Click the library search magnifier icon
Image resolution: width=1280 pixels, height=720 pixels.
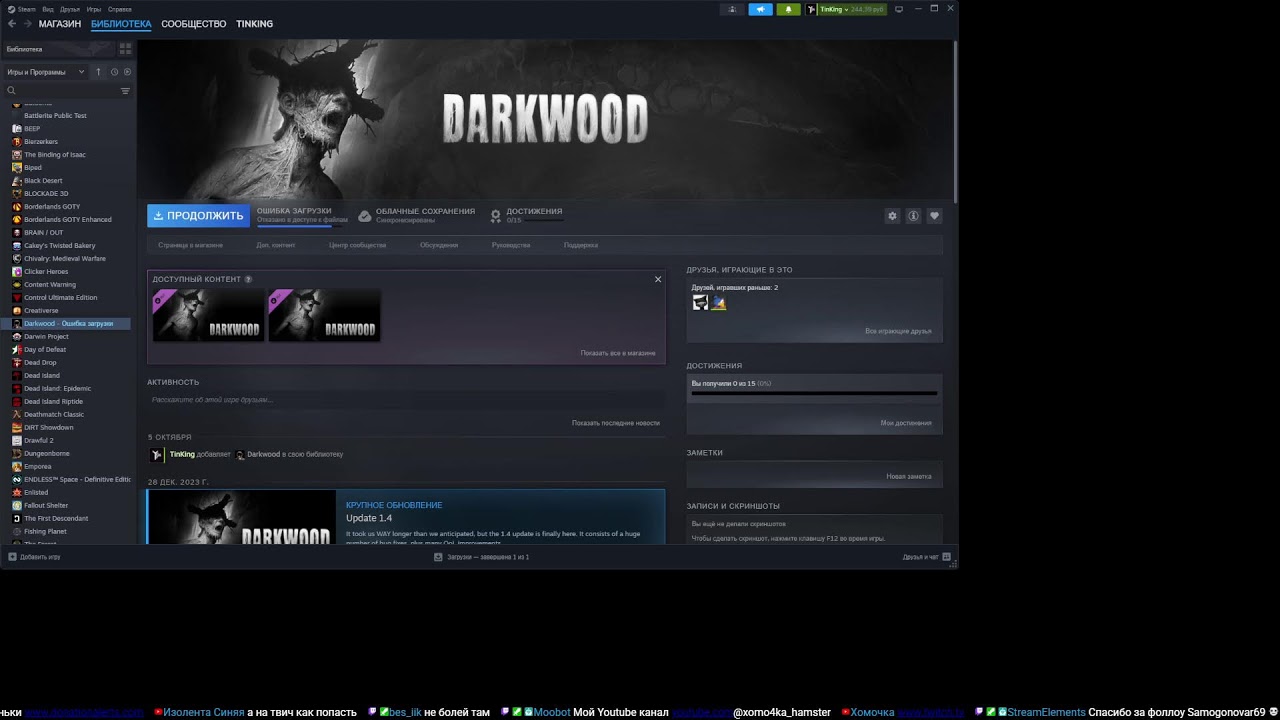click(x=12, y=91)
